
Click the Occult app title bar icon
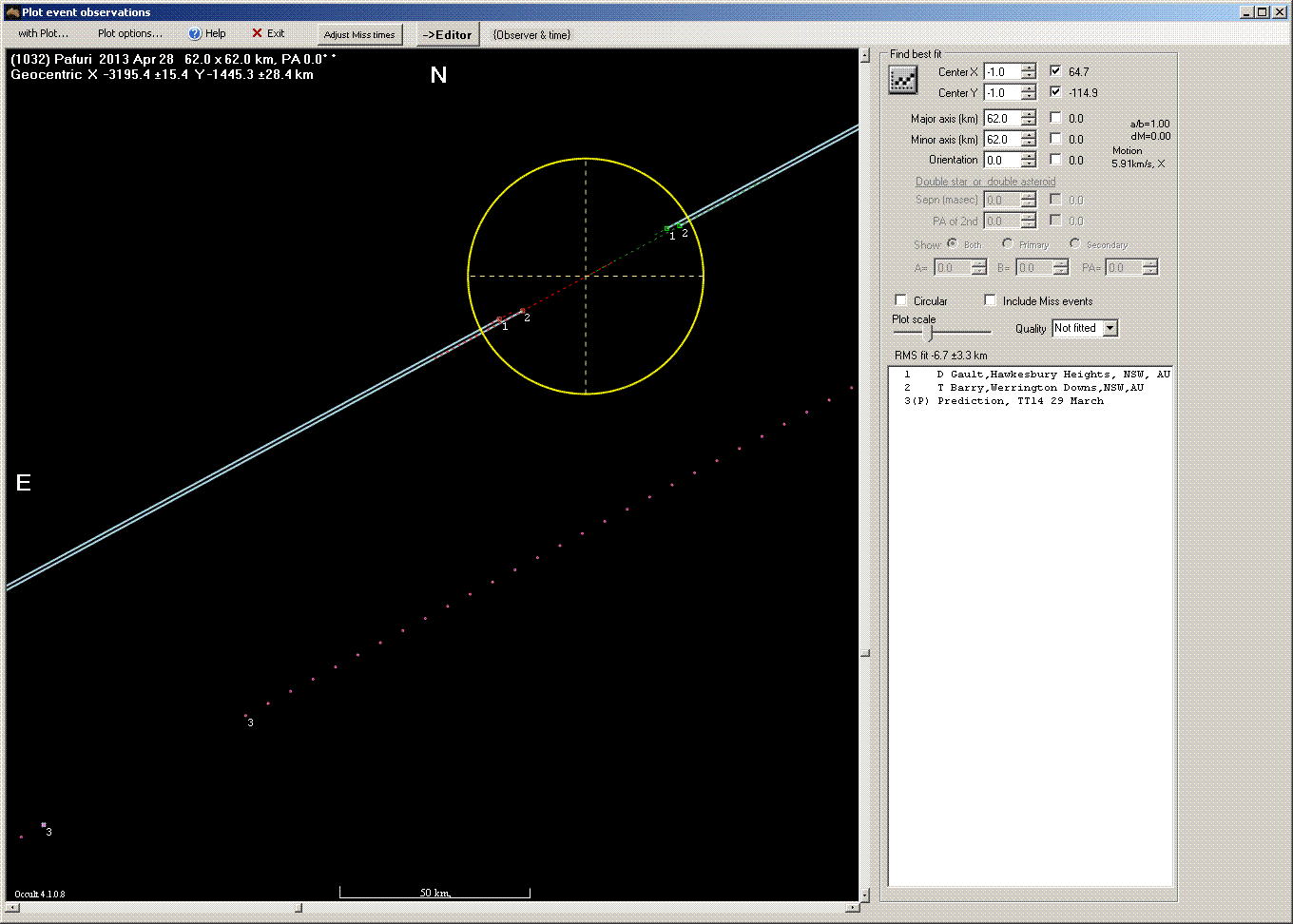pyautogui.click(x=12, y=12)
